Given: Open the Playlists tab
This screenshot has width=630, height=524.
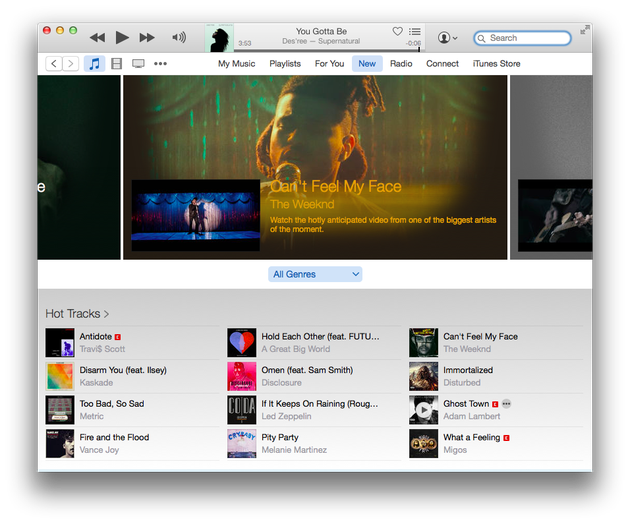Looking at the screenshot, I should [285, 63].
